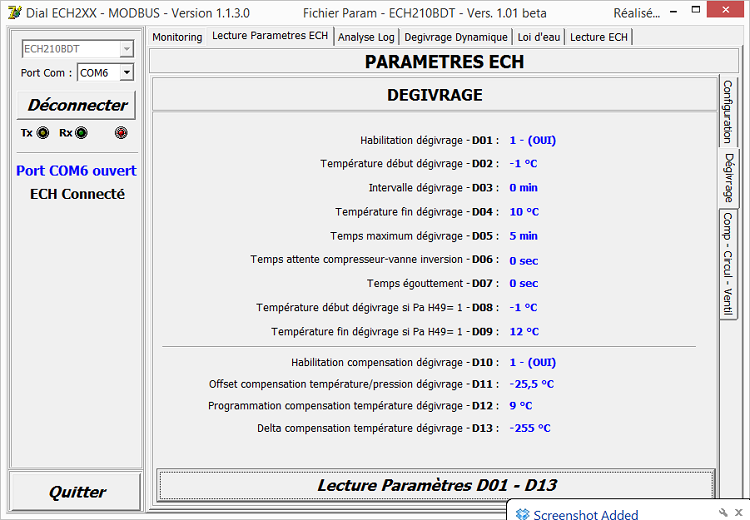Open the Lecture ECH tab
Screen dimensions: 750x520
click(599, 37)
